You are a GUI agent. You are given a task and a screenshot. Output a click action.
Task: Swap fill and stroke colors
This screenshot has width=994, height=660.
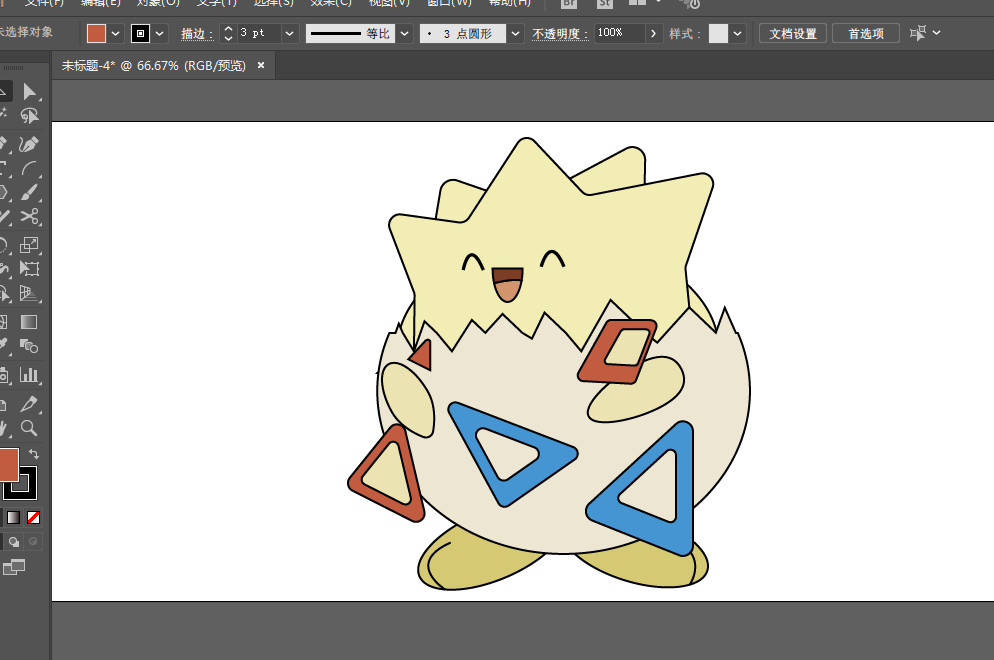(x=34, y=454)
